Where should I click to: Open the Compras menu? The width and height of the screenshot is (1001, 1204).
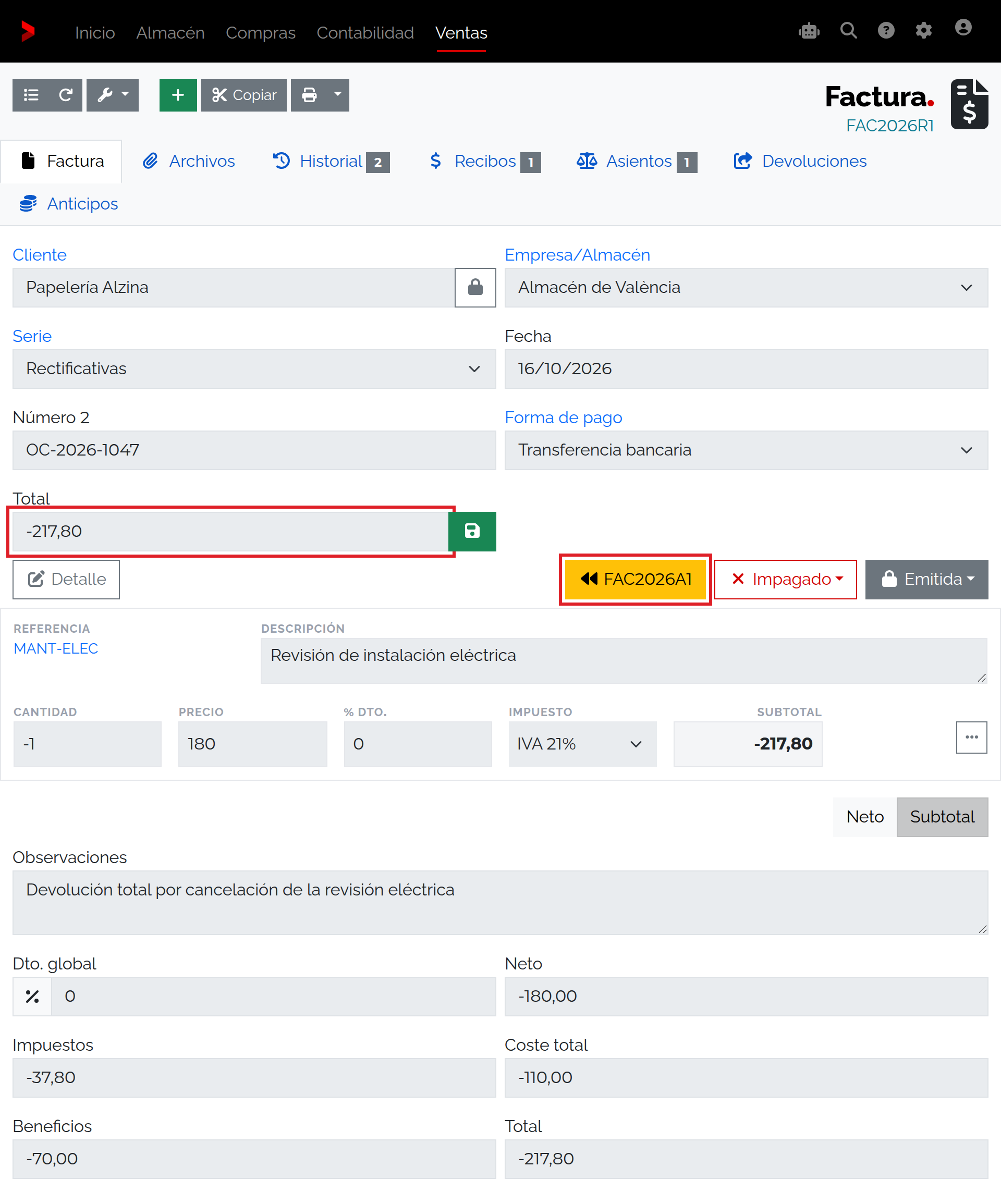[261, 33]
